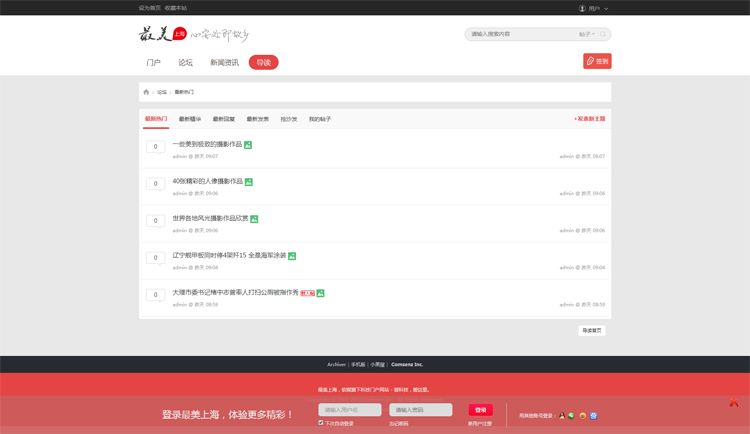Click the 新用户注册 link
The width and height of the screenshot is (750, 434).
480,423
